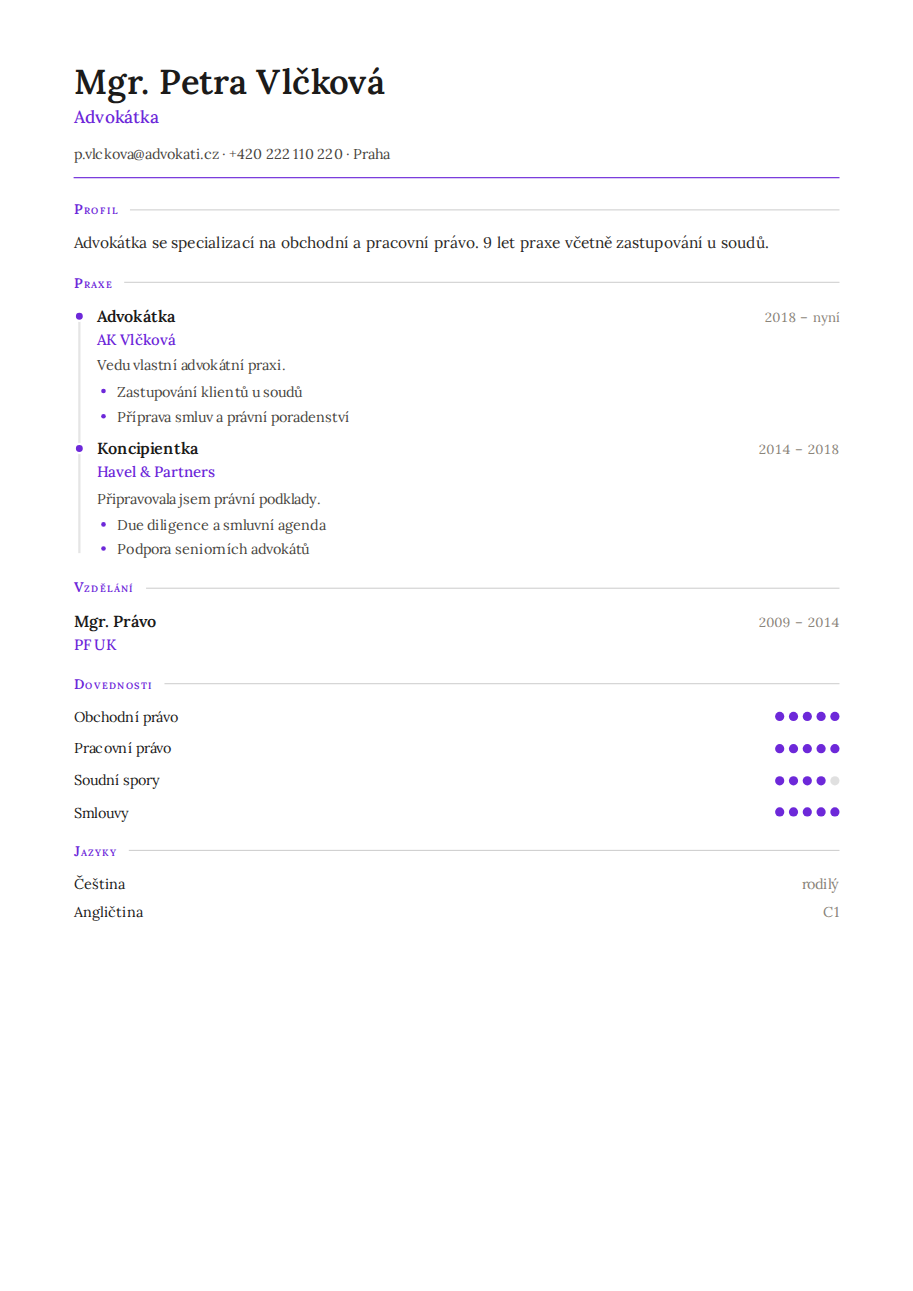
Task: Click the Dovednosti section heading
Action: tap(113, 685)
